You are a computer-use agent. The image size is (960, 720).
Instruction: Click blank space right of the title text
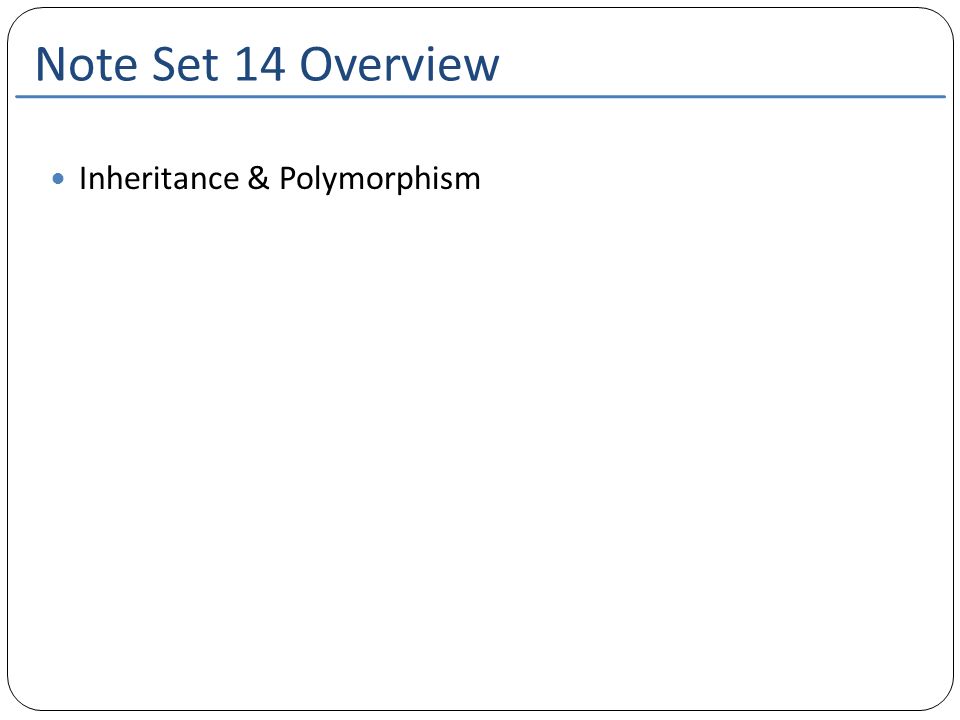[722, 64]
